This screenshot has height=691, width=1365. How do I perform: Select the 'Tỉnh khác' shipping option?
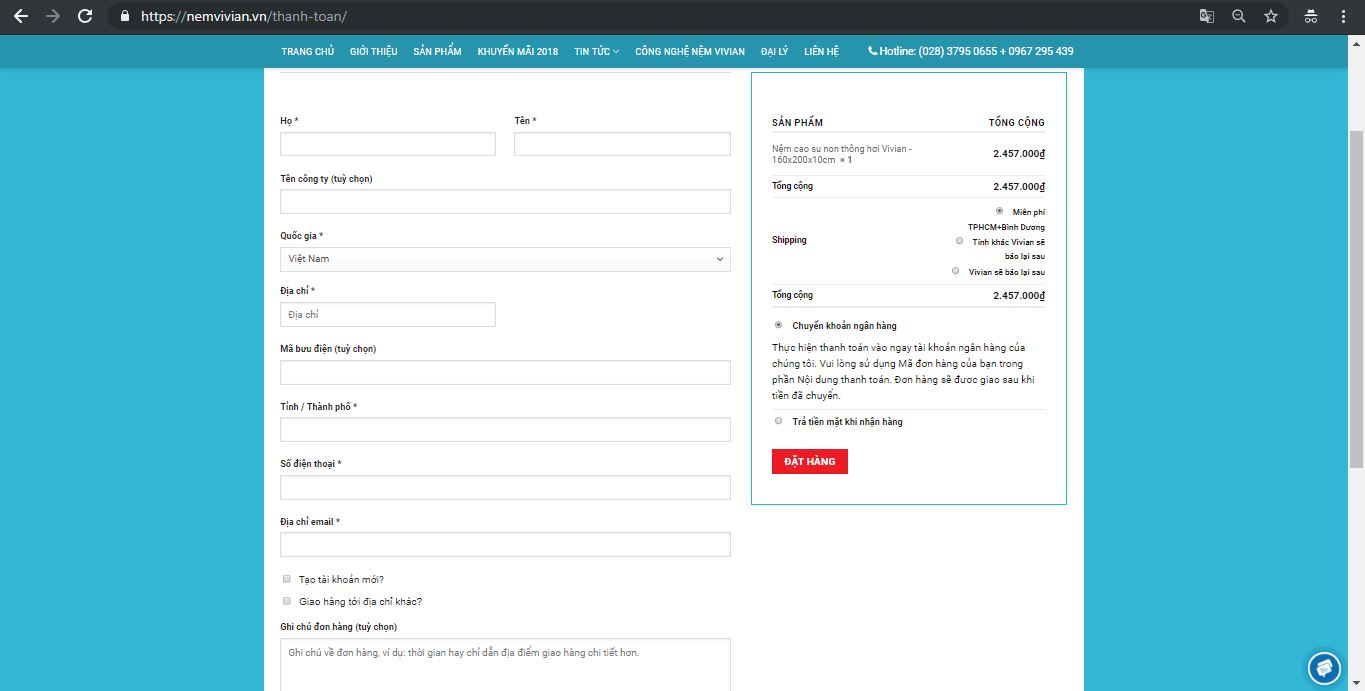(960, 241)
